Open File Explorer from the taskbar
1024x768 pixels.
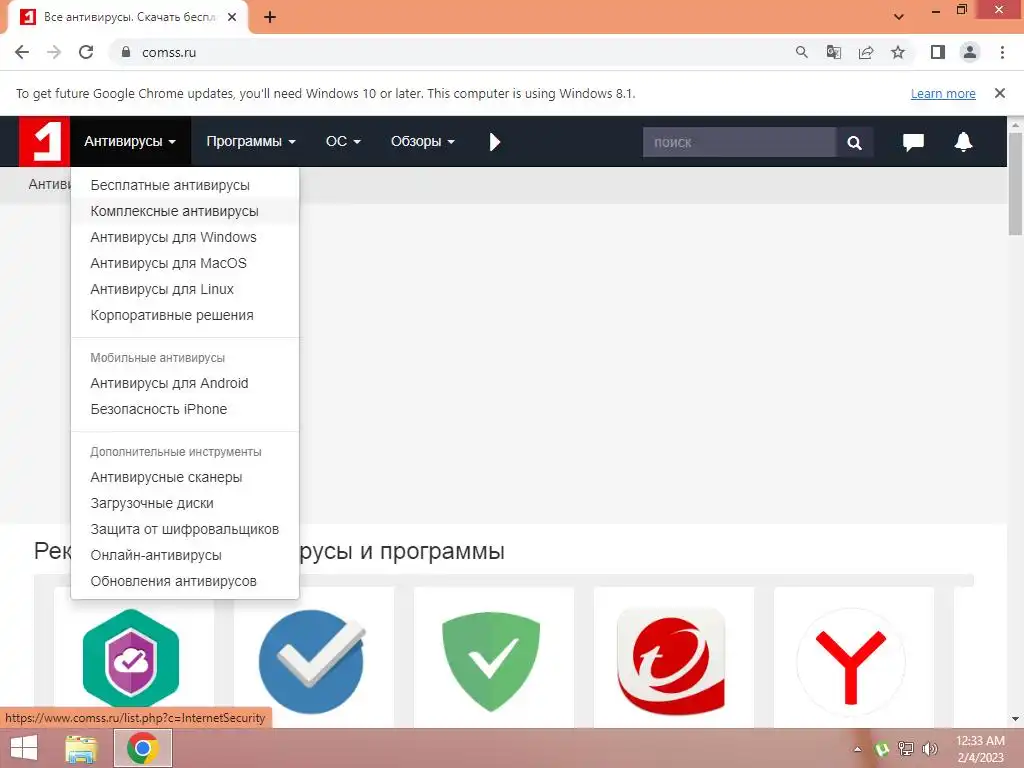pyautogui.click(x=82, y=748)
